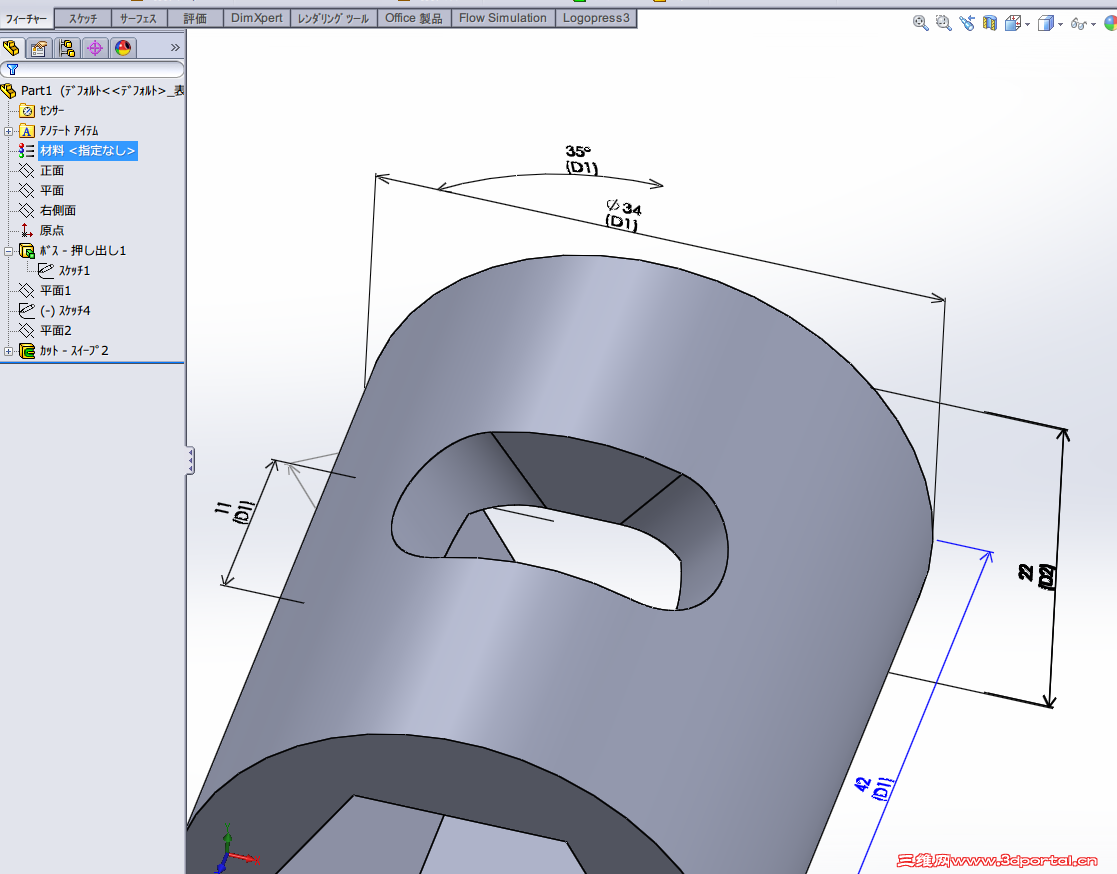Click the 11 (D1) dimension

(x=235, y=511)
